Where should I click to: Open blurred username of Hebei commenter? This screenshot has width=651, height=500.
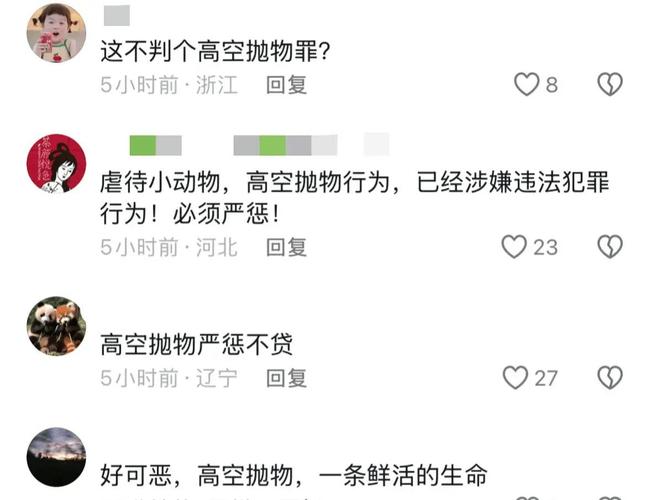coord(259,145)
